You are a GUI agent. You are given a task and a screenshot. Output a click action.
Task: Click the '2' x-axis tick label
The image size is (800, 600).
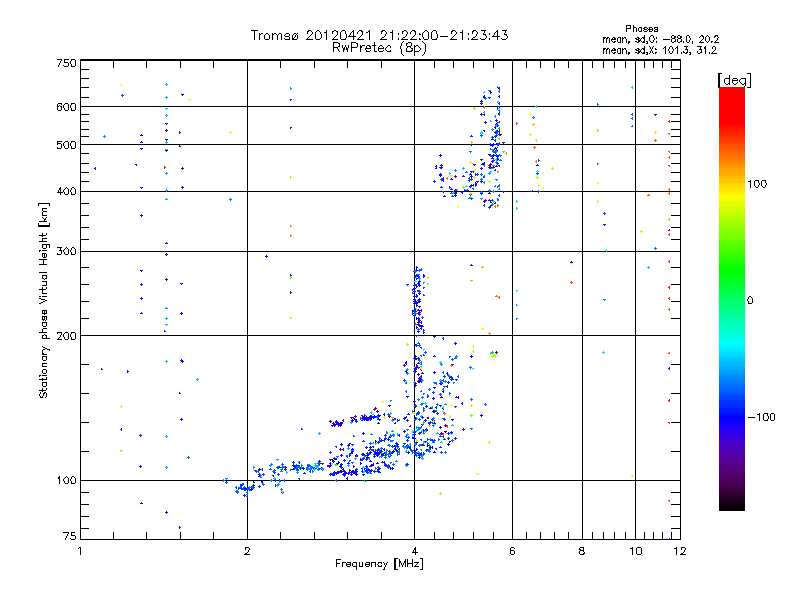click(x=247, y=551)
